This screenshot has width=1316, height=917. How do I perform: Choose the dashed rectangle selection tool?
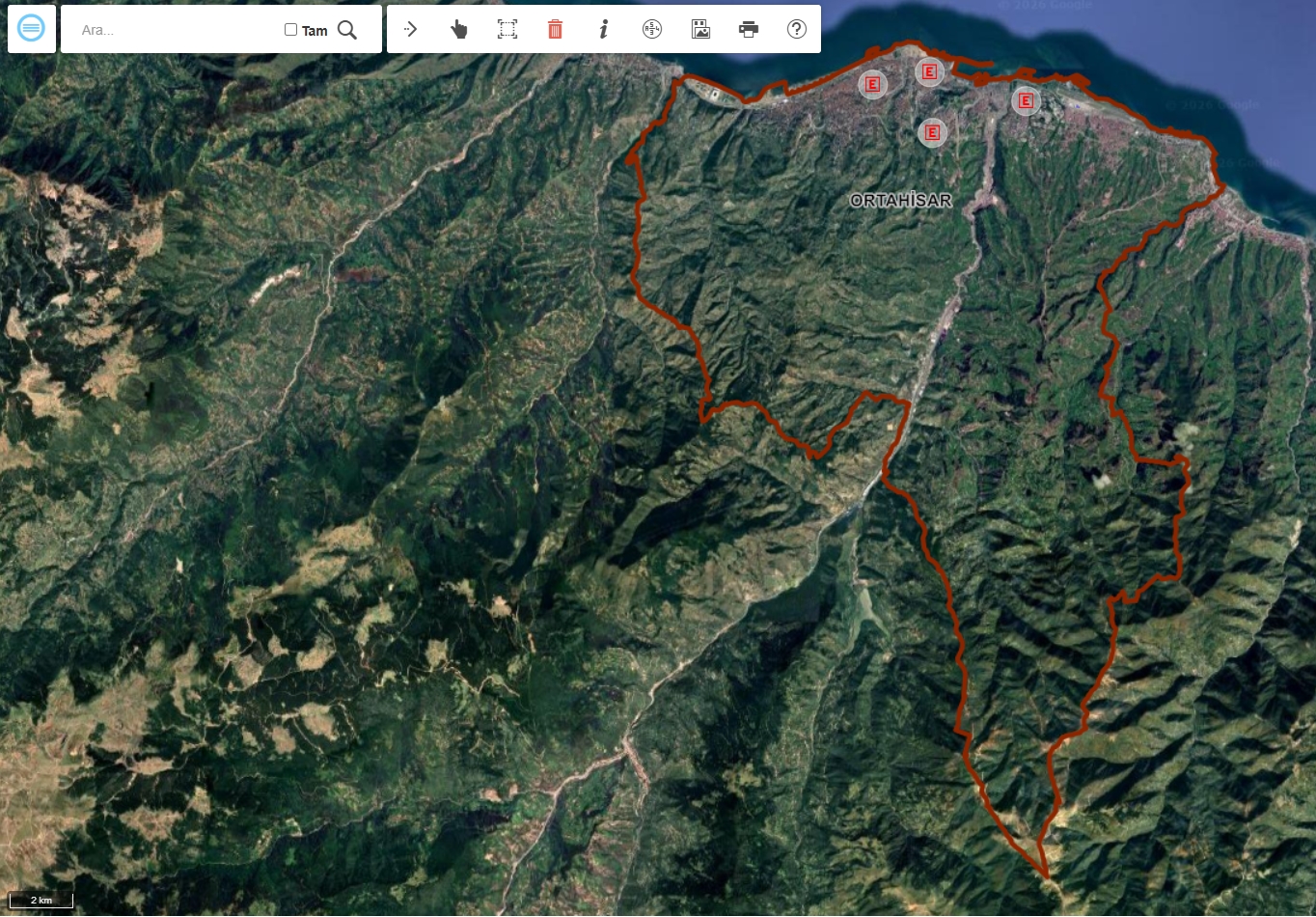coord(507,29)
